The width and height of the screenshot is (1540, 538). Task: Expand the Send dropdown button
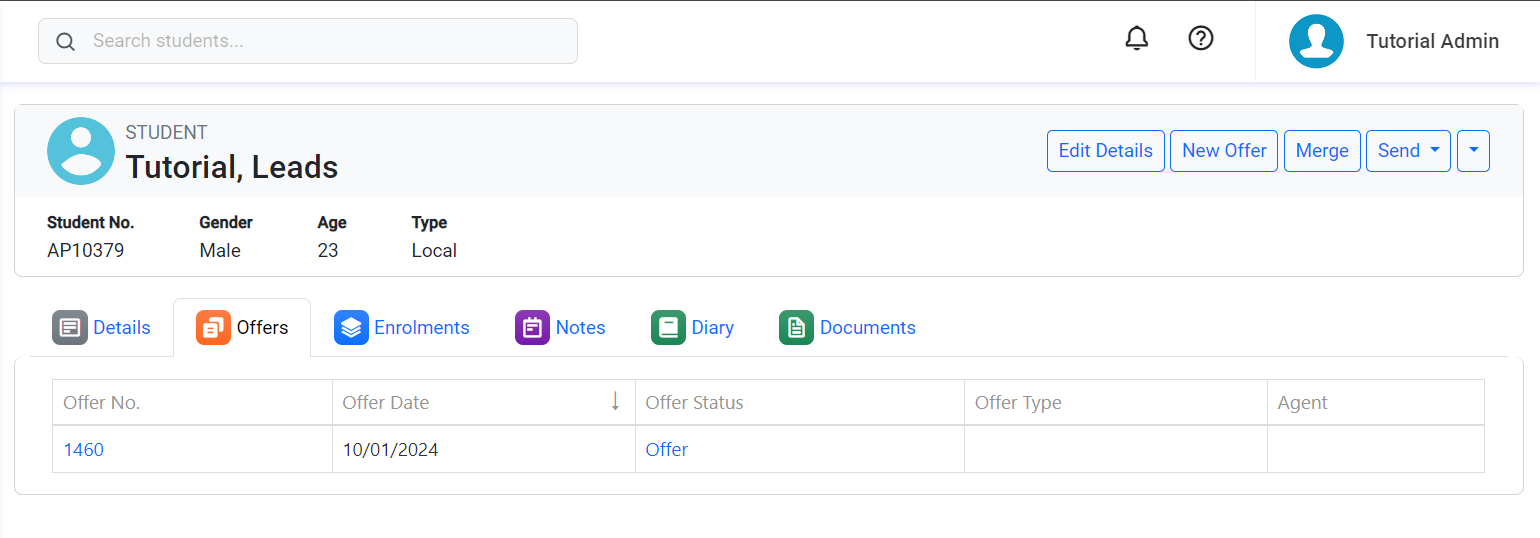click(1407, 151)
